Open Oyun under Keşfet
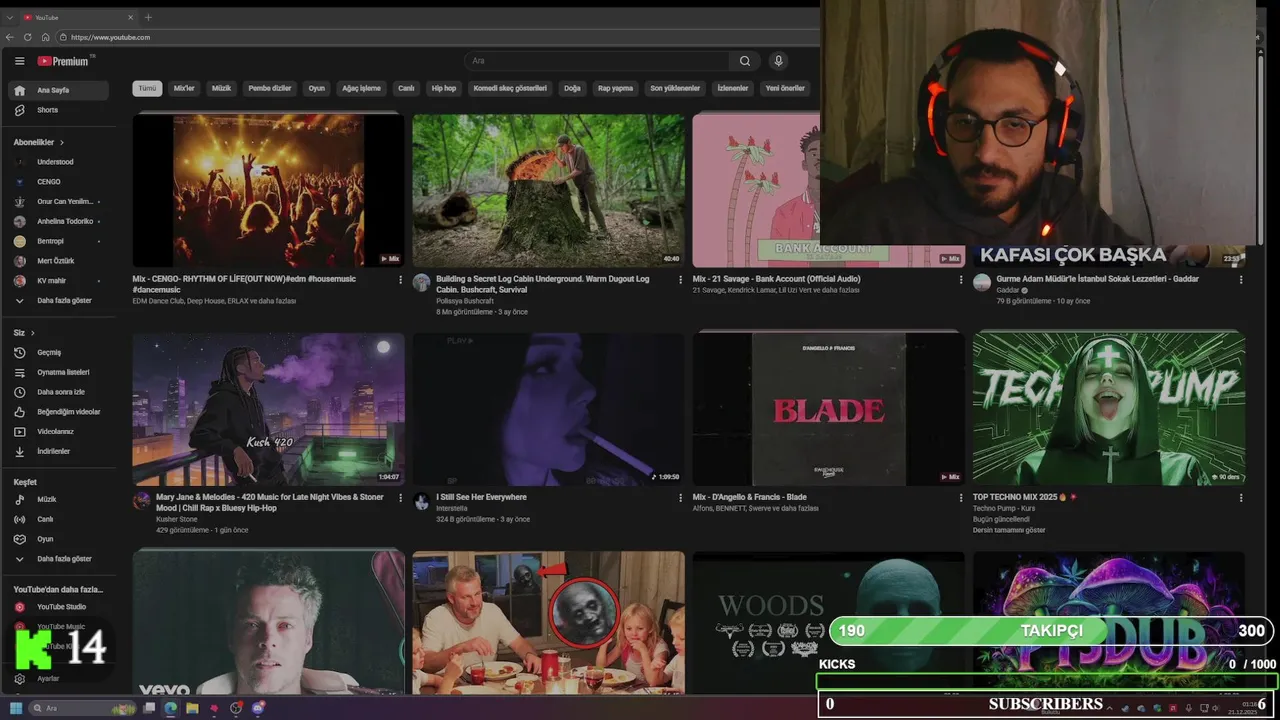1280x720 pixels. pos(58,539)
